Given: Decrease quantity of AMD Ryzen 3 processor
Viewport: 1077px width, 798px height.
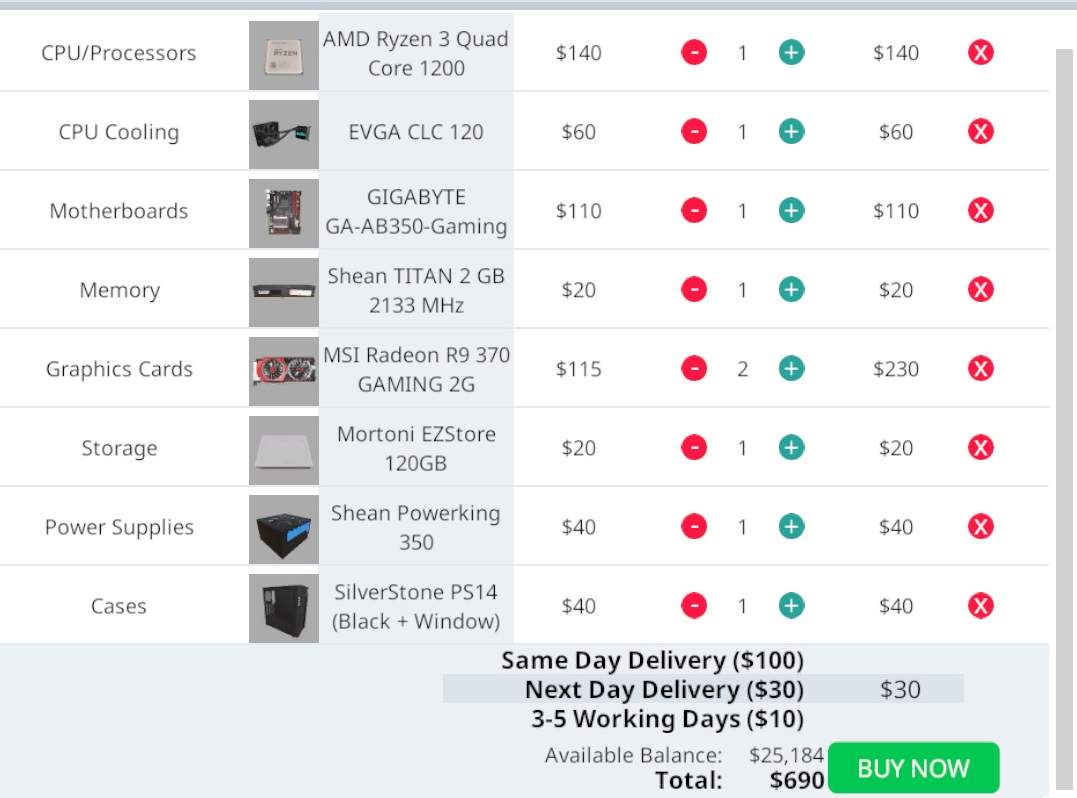Looking at the screenshot, I should tap(694, 52).
